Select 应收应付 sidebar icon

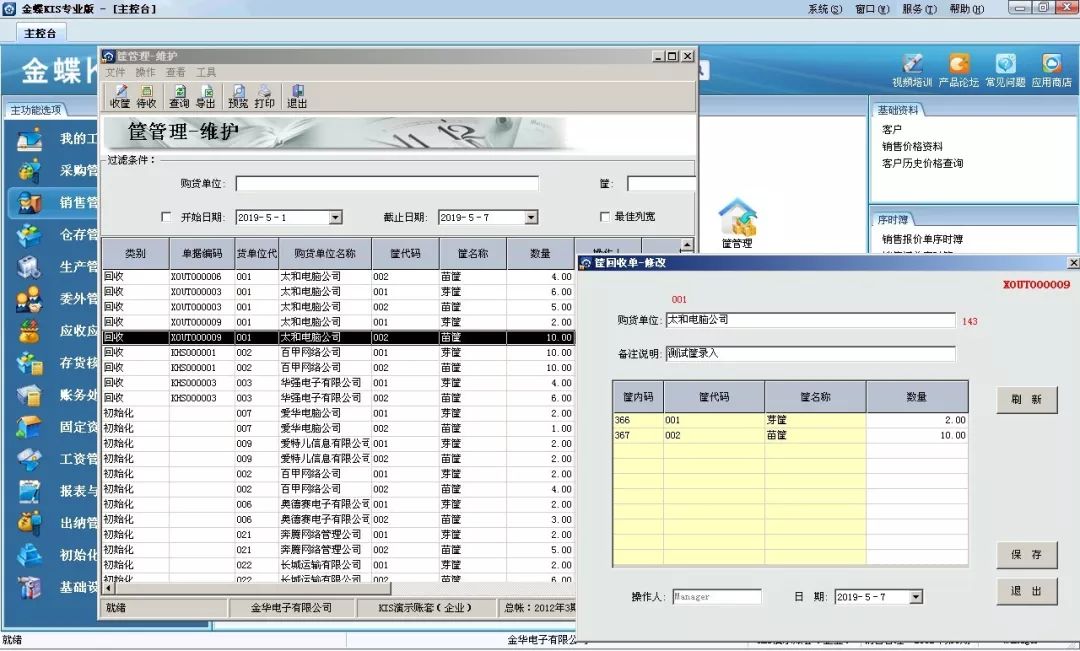point(30,331)
